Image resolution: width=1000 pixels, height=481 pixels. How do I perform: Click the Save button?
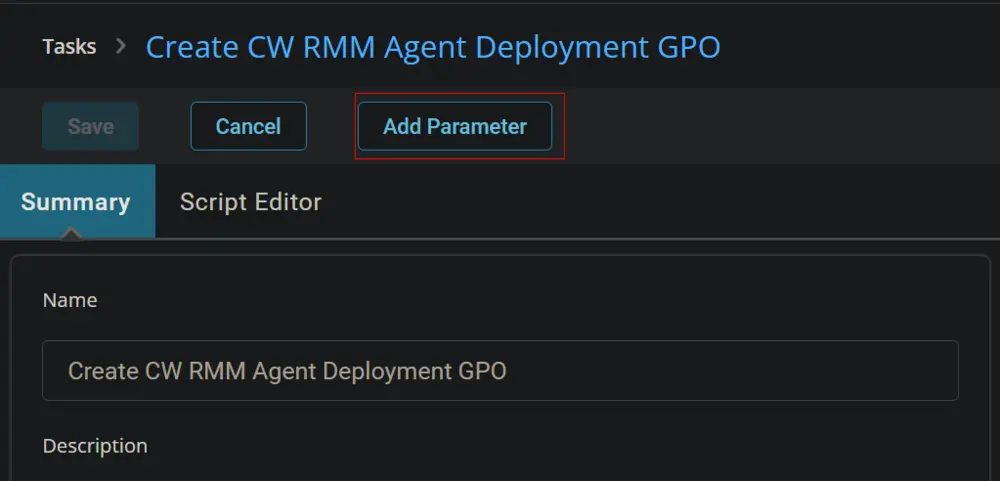91,126
